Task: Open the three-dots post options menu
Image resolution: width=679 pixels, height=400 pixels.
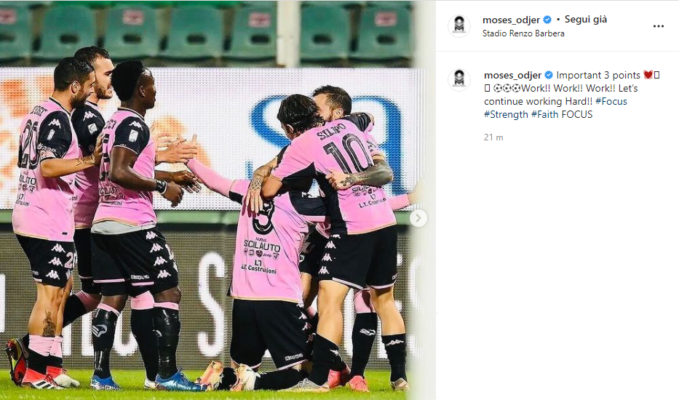Action: coord(658,26)
